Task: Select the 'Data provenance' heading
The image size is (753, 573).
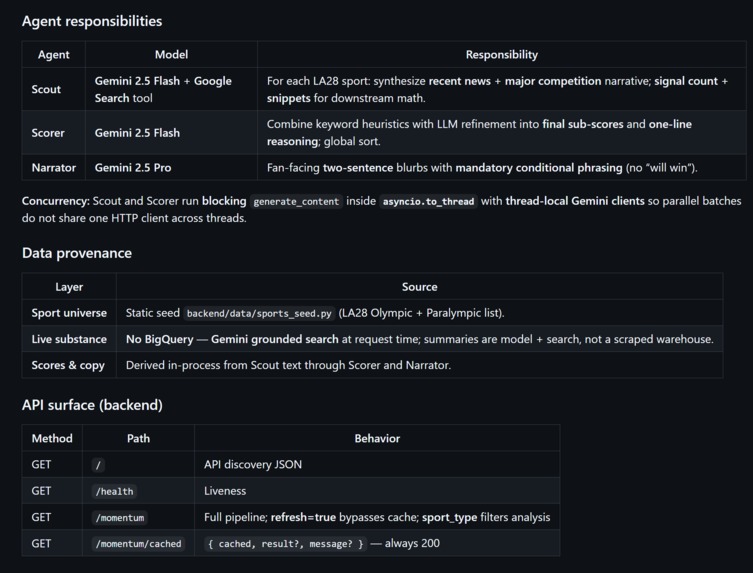Action: tap(77, 253)
